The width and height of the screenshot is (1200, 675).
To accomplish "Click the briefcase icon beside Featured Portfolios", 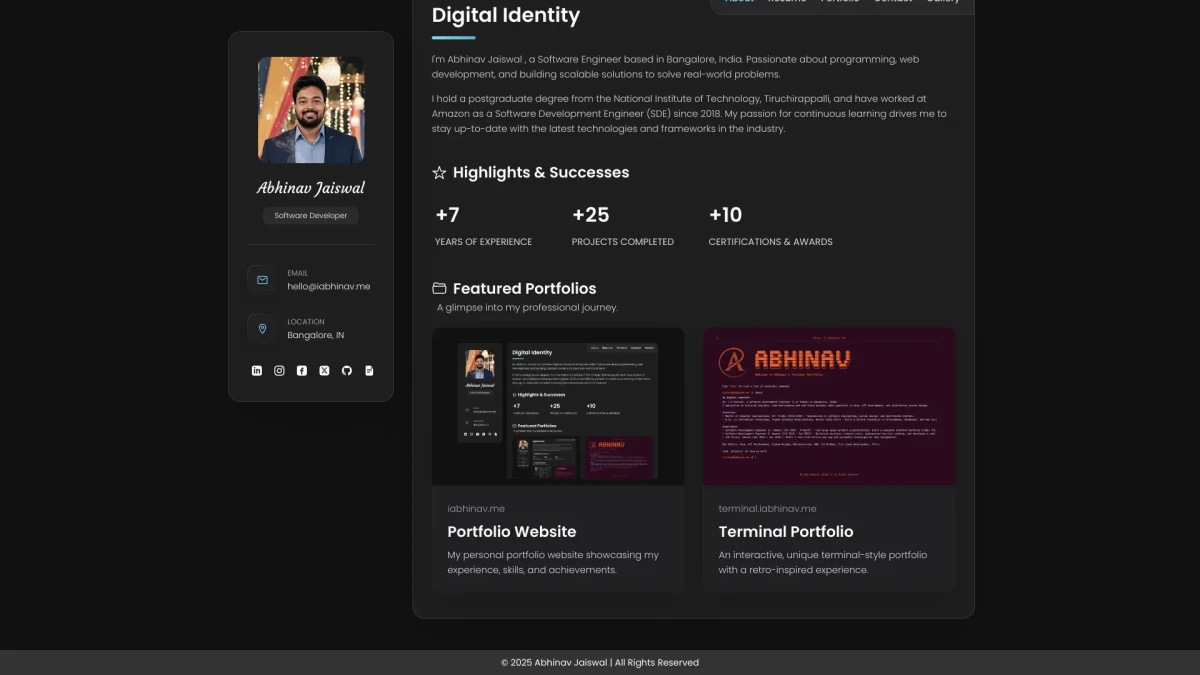I will (x=438, y=288).
